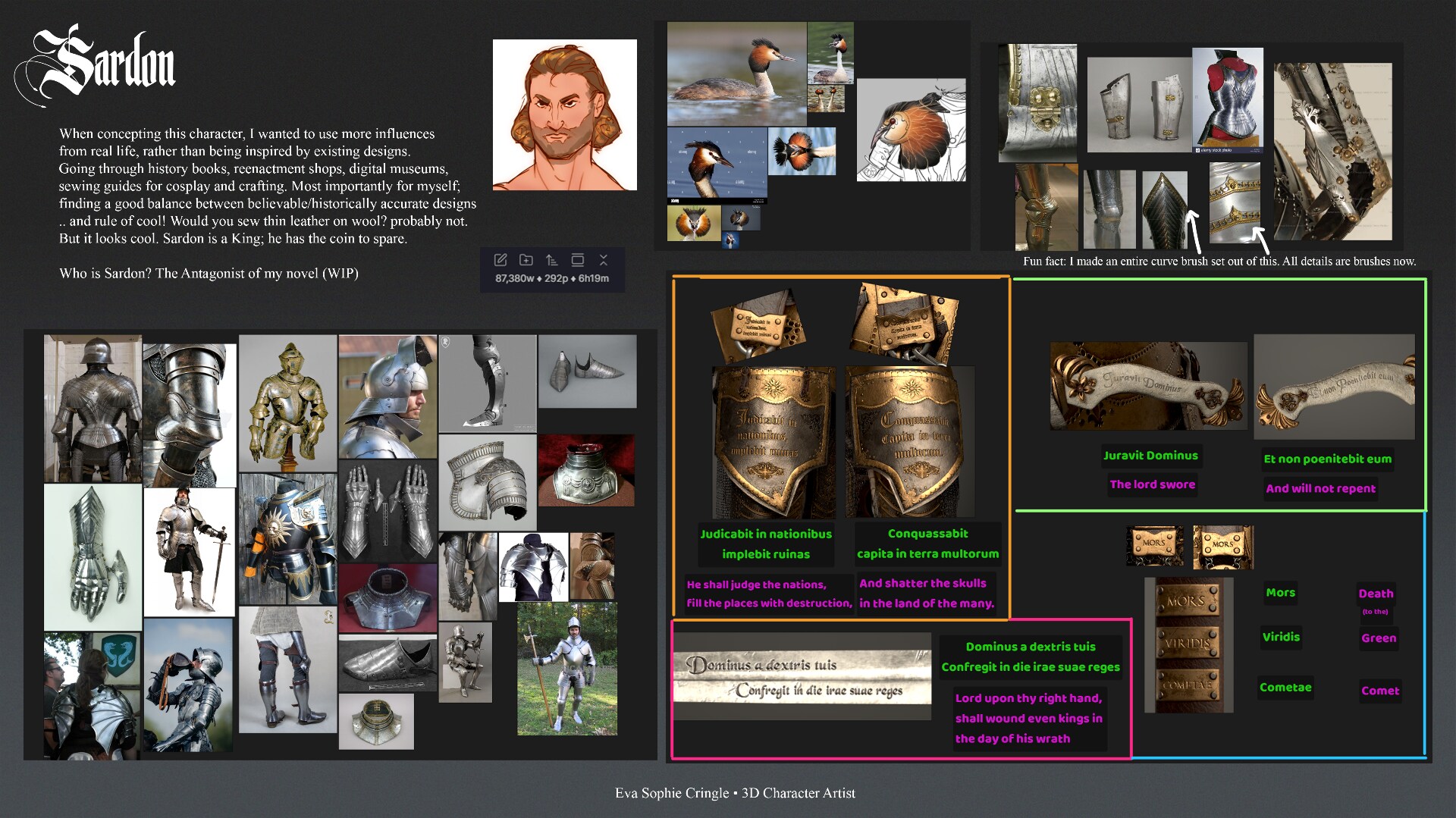
Task: Click the sort ascending icon
Action: pos(551,260)
